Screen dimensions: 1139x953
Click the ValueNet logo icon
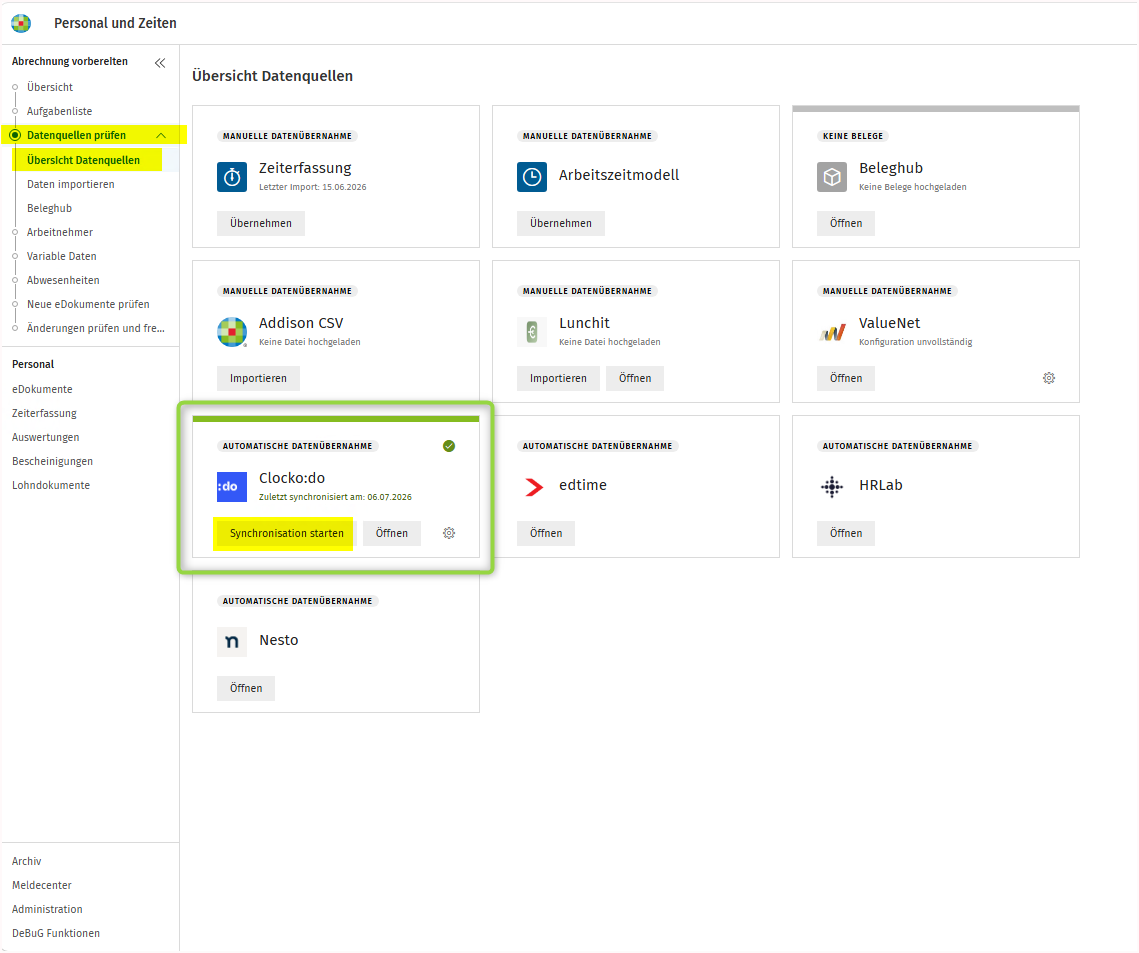click(832, 332)
